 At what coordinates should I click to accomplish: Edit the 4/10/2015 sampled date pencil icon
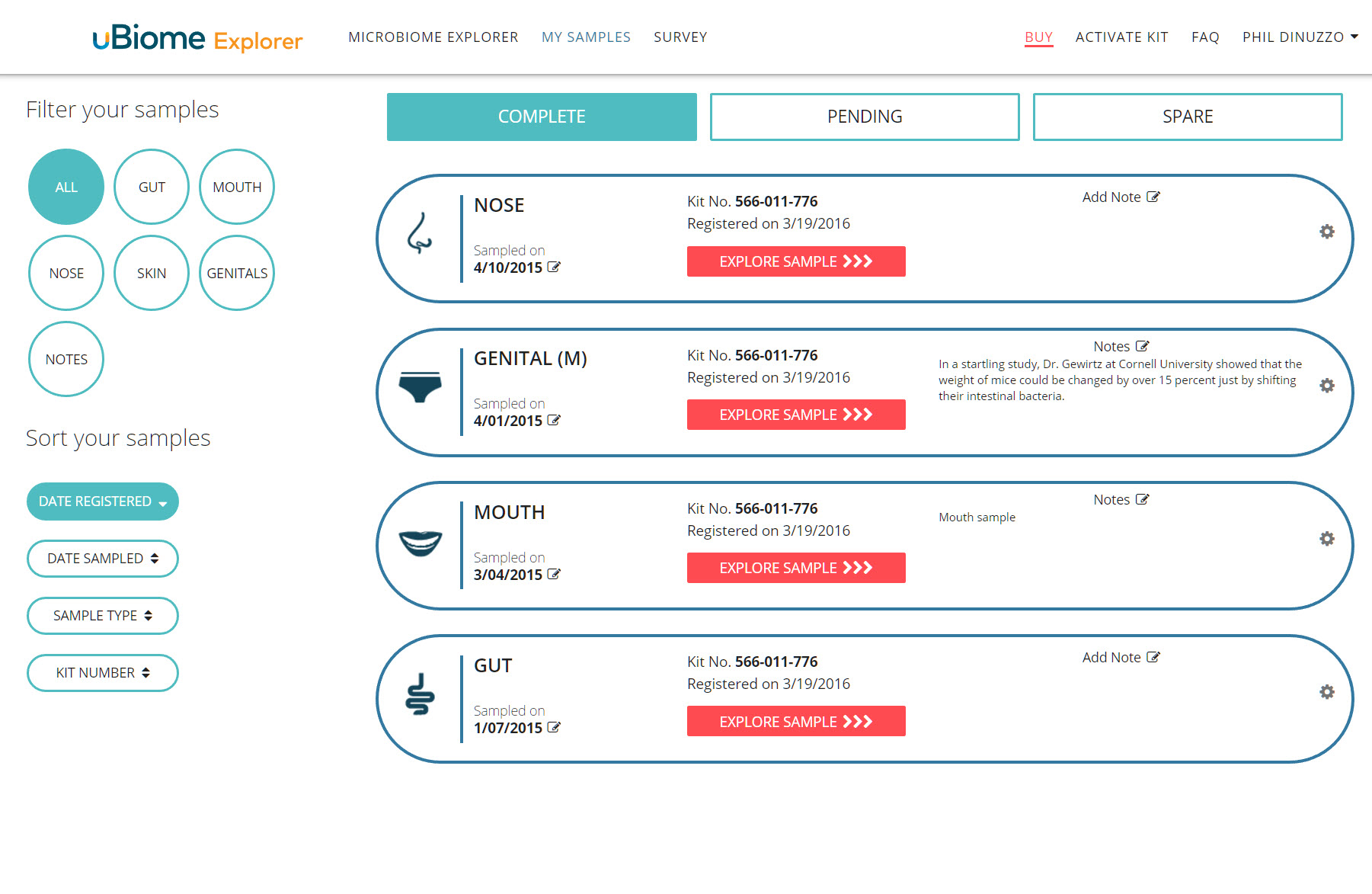[x=554, y=268]
